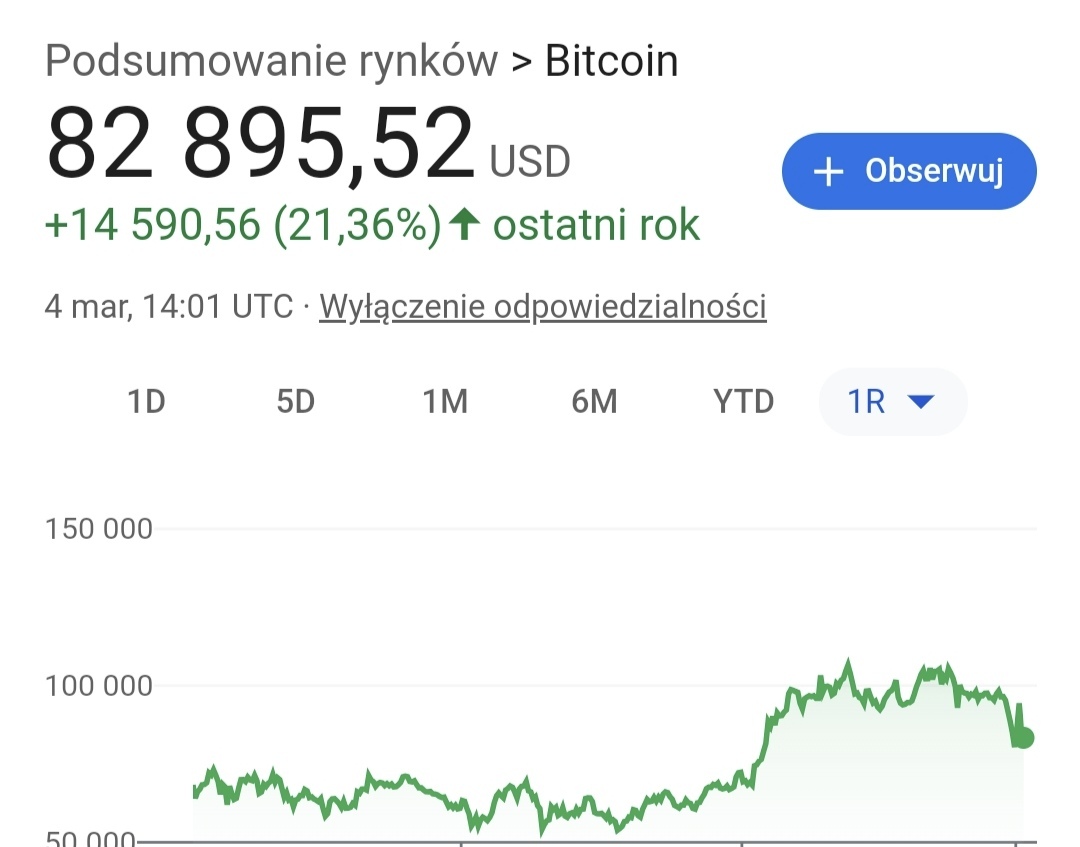Open the Podsumowanie rynków breadcrumb
The image size is (1080, 847).
271,62
